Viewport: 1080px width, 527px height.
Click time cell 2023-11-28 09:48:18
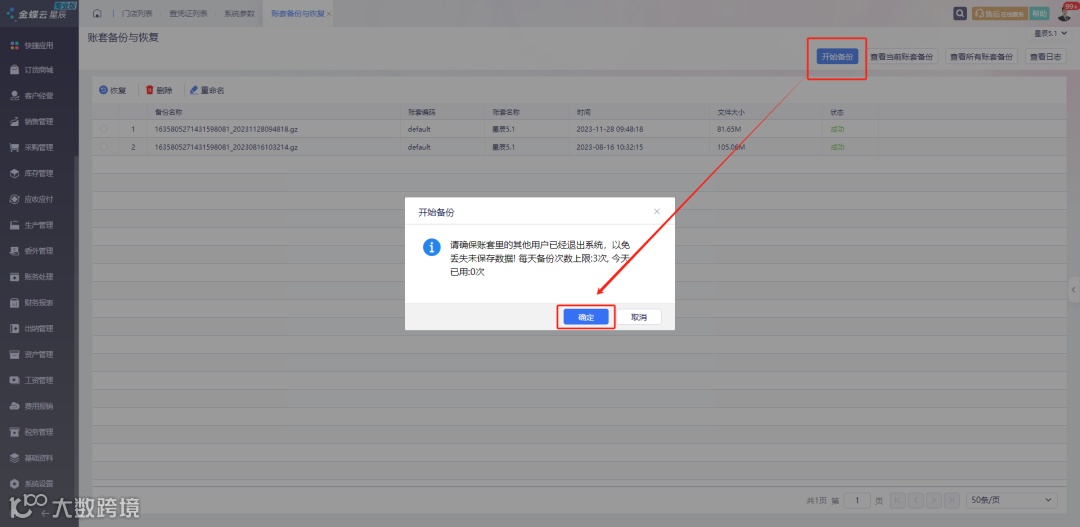610,129
